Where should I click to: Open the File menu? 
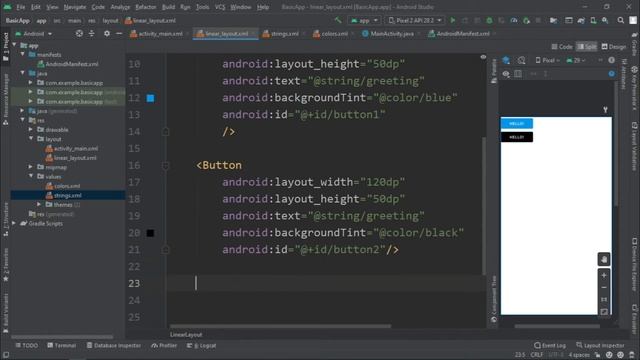(20, 7)
